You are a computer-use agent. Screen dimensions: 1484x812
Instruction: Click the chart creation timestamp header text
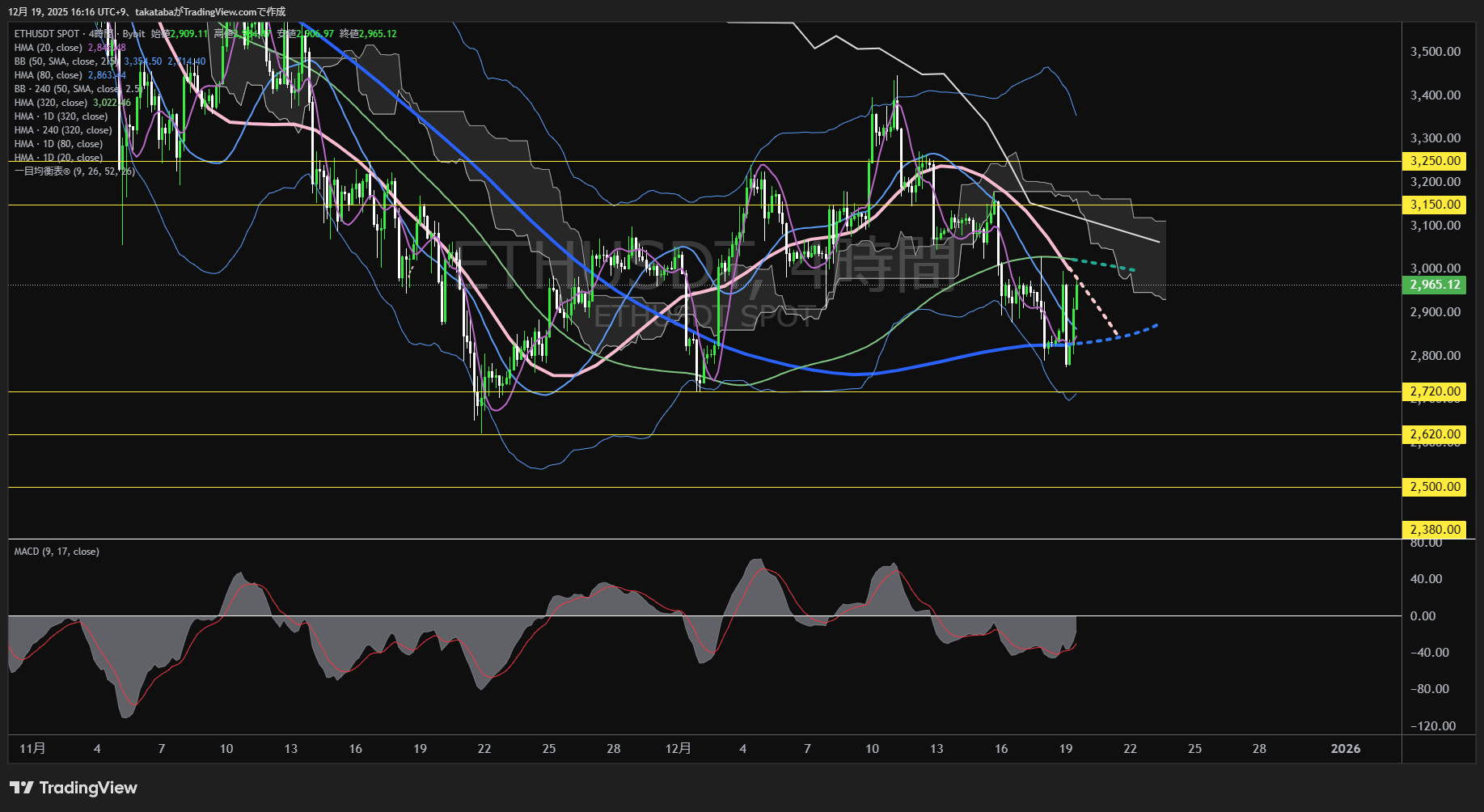(x=146, y=11)
